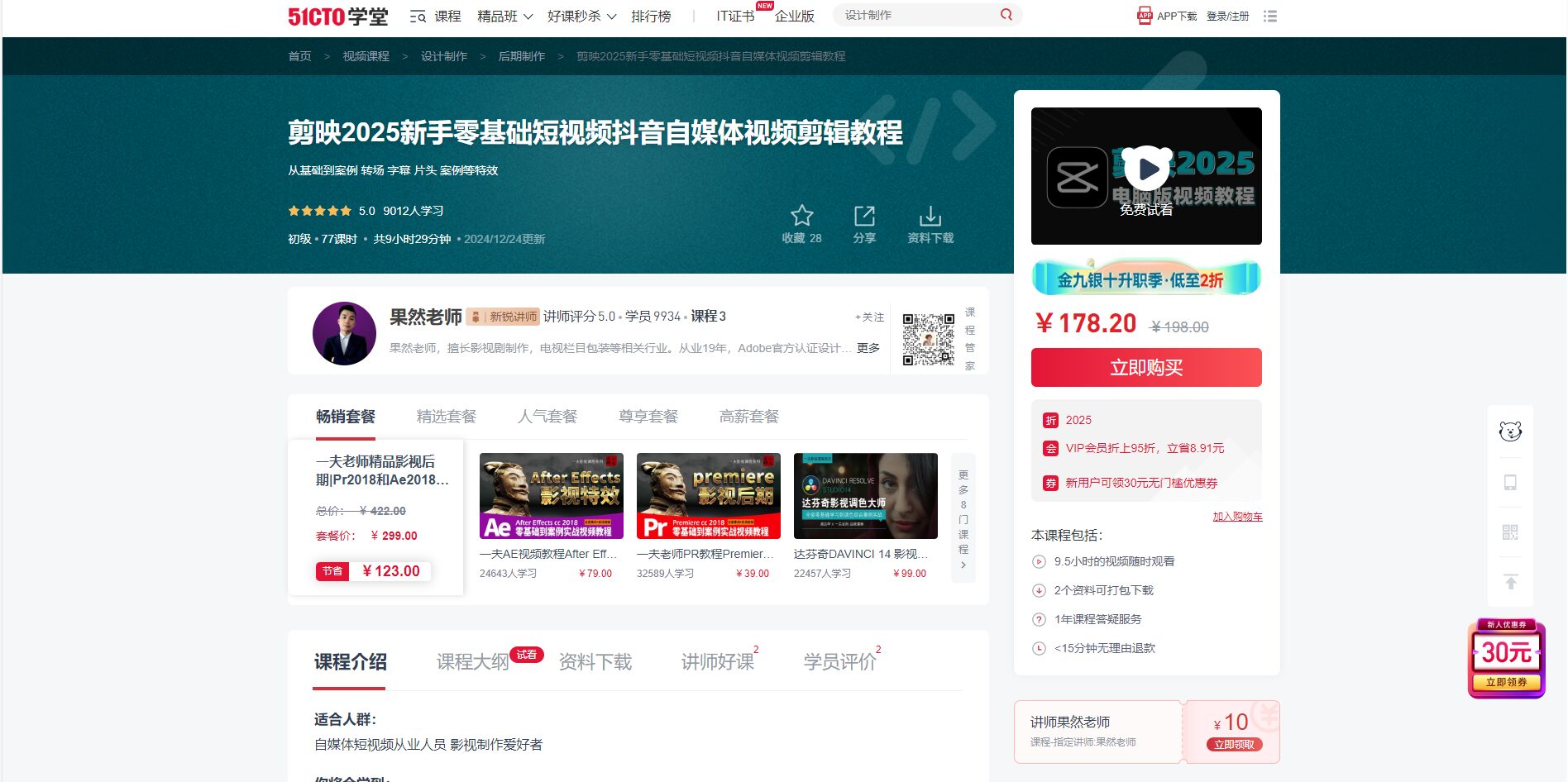Click the 30元 new user coupon badge
This screenshot has width=1568, height=782.
tap(1506, 658)
